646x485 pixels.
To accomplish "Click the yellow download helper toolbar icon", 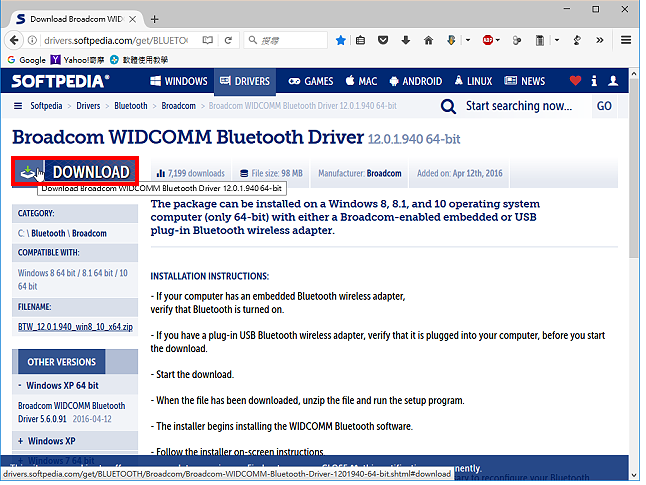I will (x=451, y=40).
